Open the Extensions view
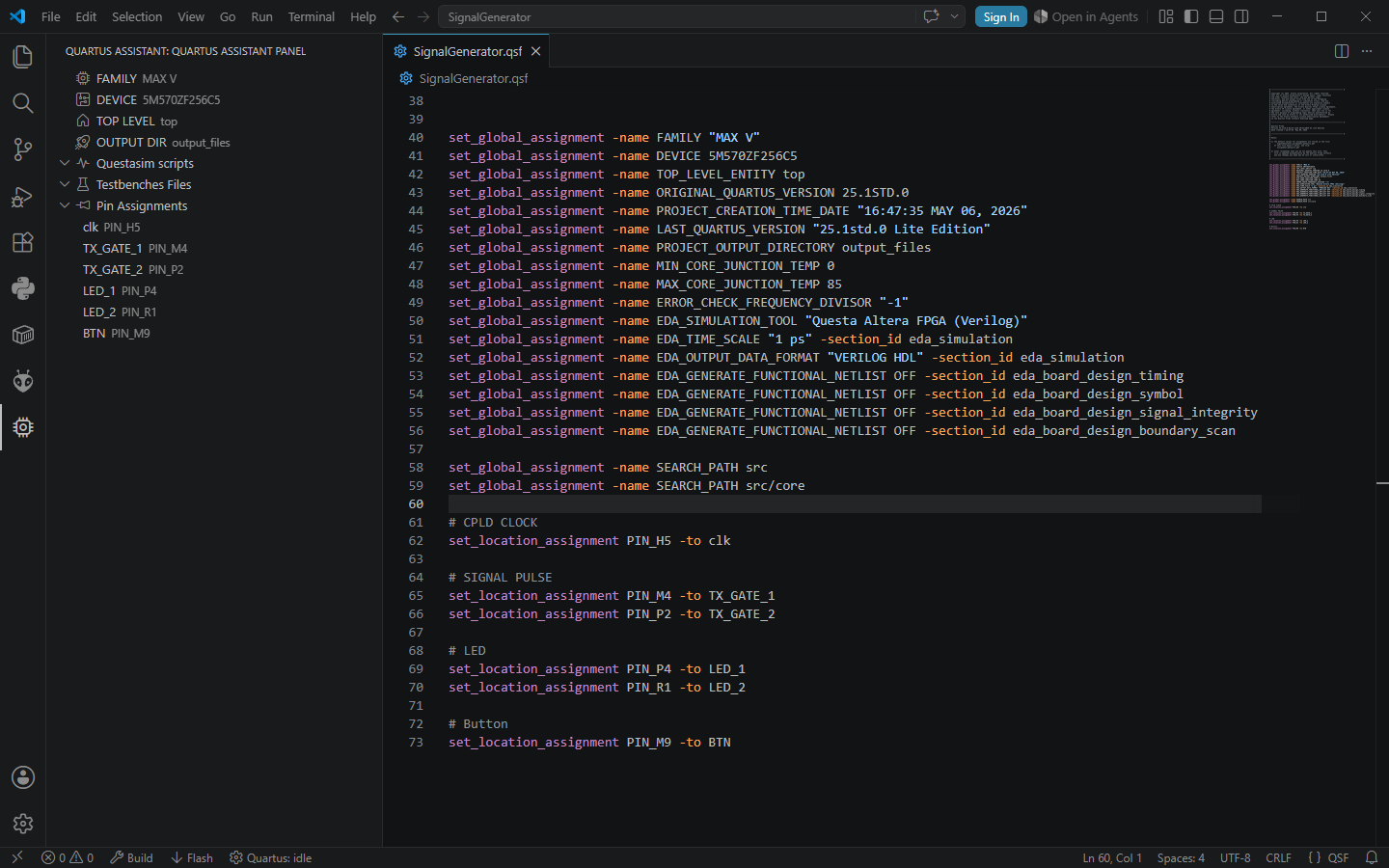 (23, 242)
